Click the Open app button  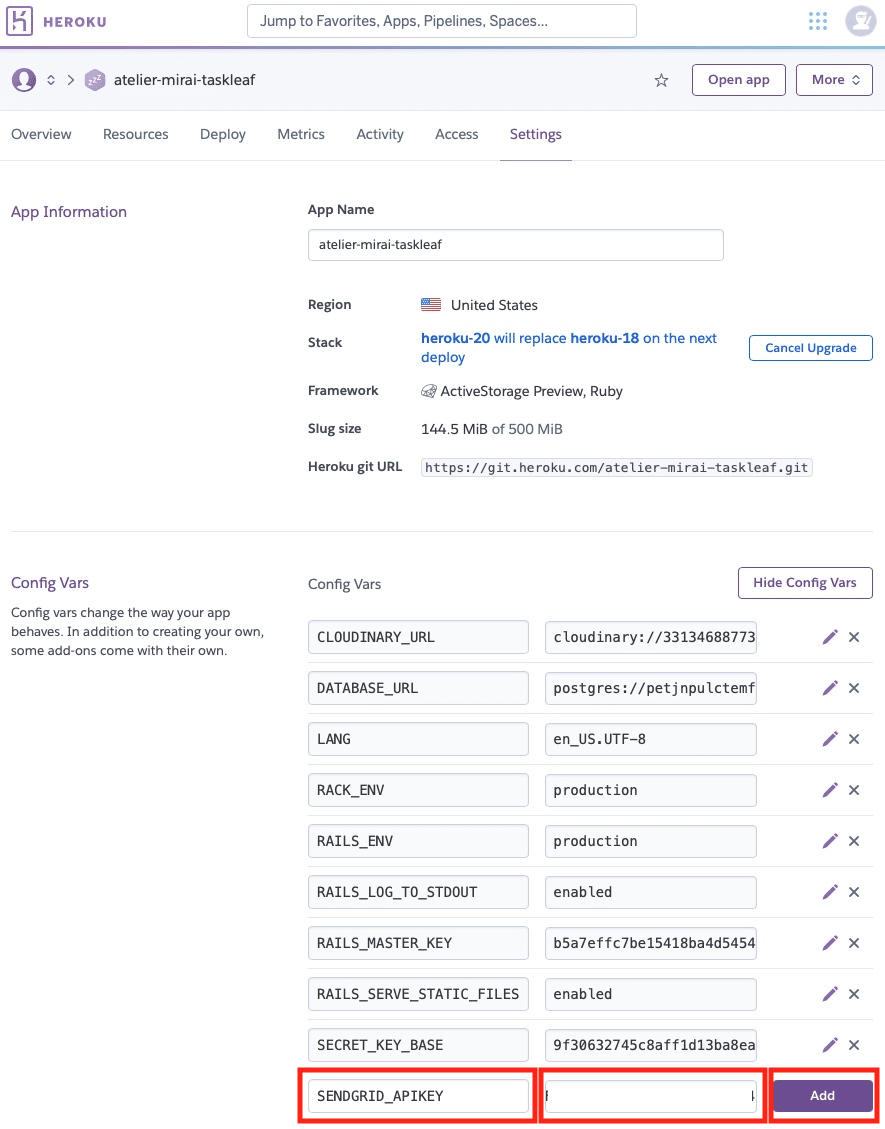pyautogui.click(x=738, y=80)
